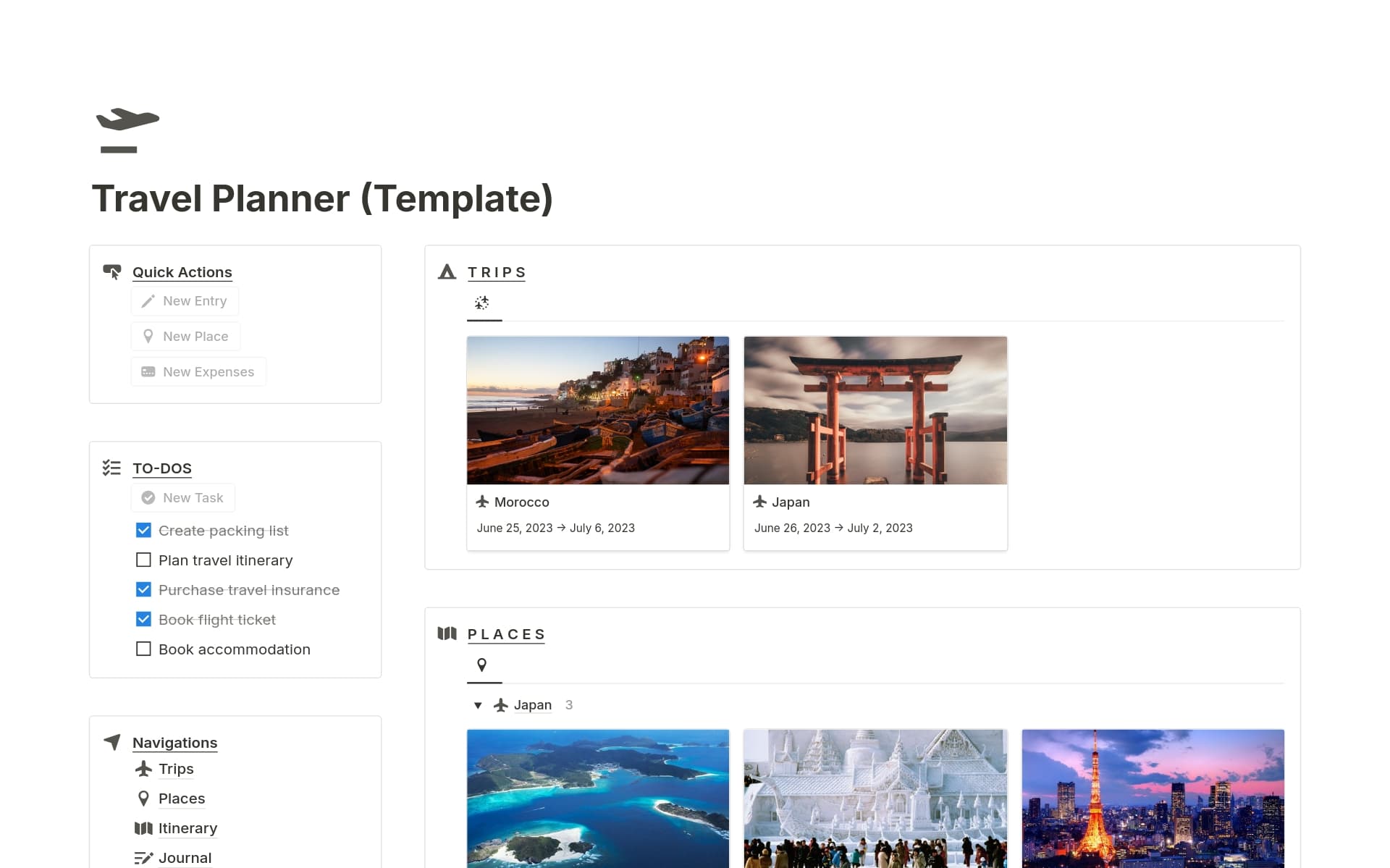Click the New Entry button

click(x=185, y=300)
